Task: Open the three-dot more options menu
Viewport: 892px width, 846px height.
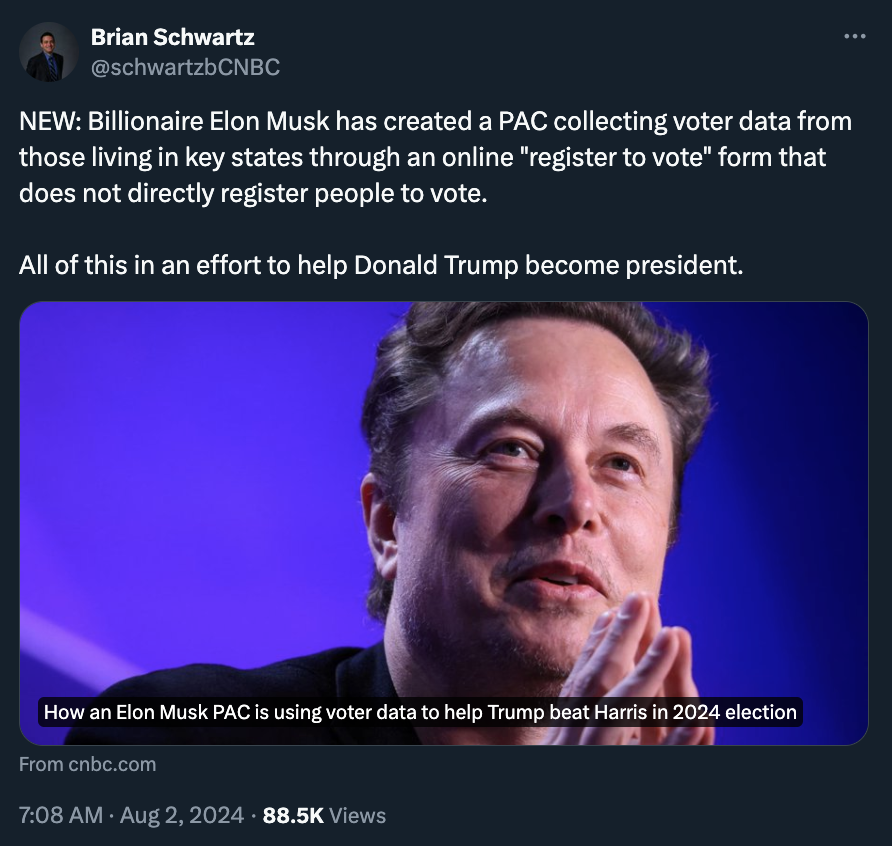Action: point(854,36)
